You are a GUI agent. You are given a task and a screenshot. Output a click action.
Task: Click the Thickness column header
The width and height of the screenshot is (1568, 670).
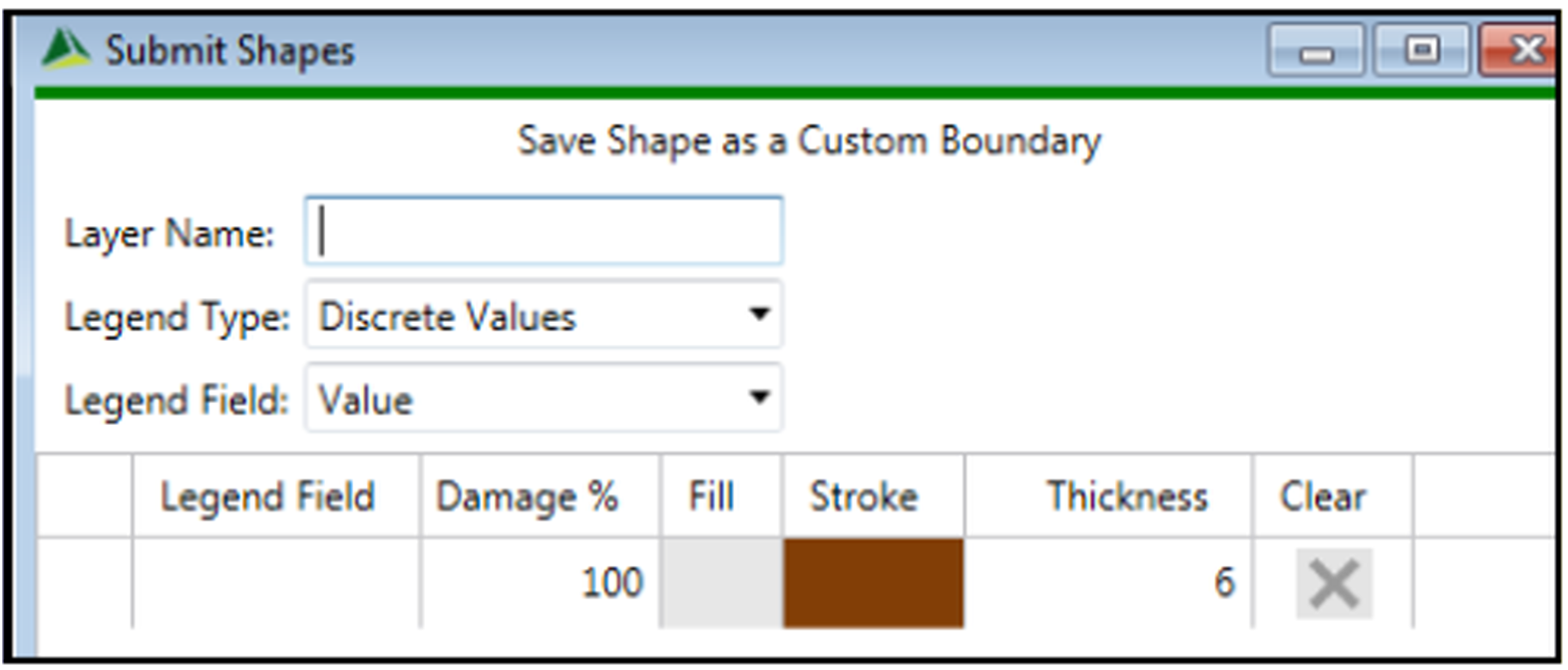click(1127, 497)
